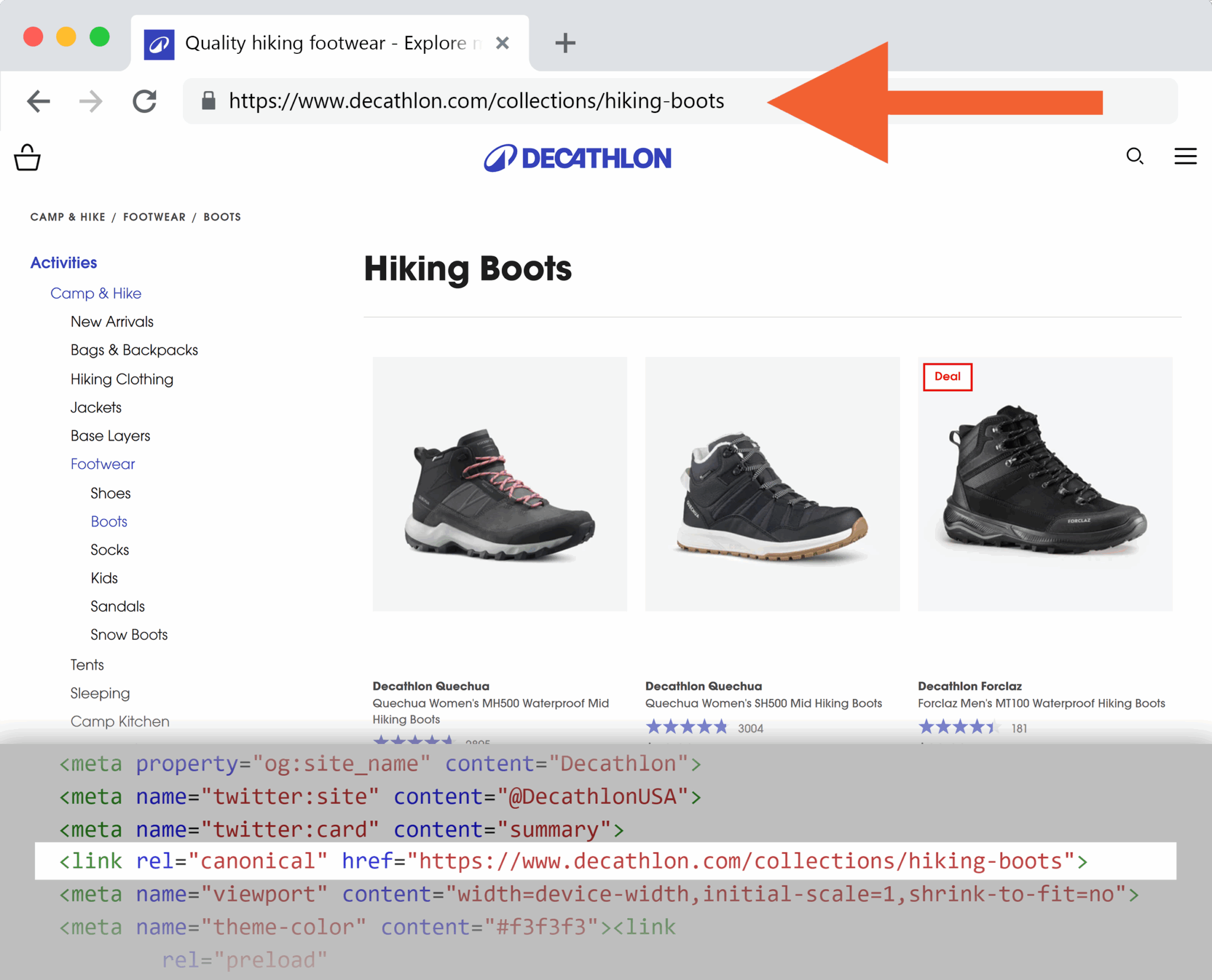Open Quechua Women's SH500 Mid Hiking Boots title
1212x980 pixels.
click(x=763, y=704)
